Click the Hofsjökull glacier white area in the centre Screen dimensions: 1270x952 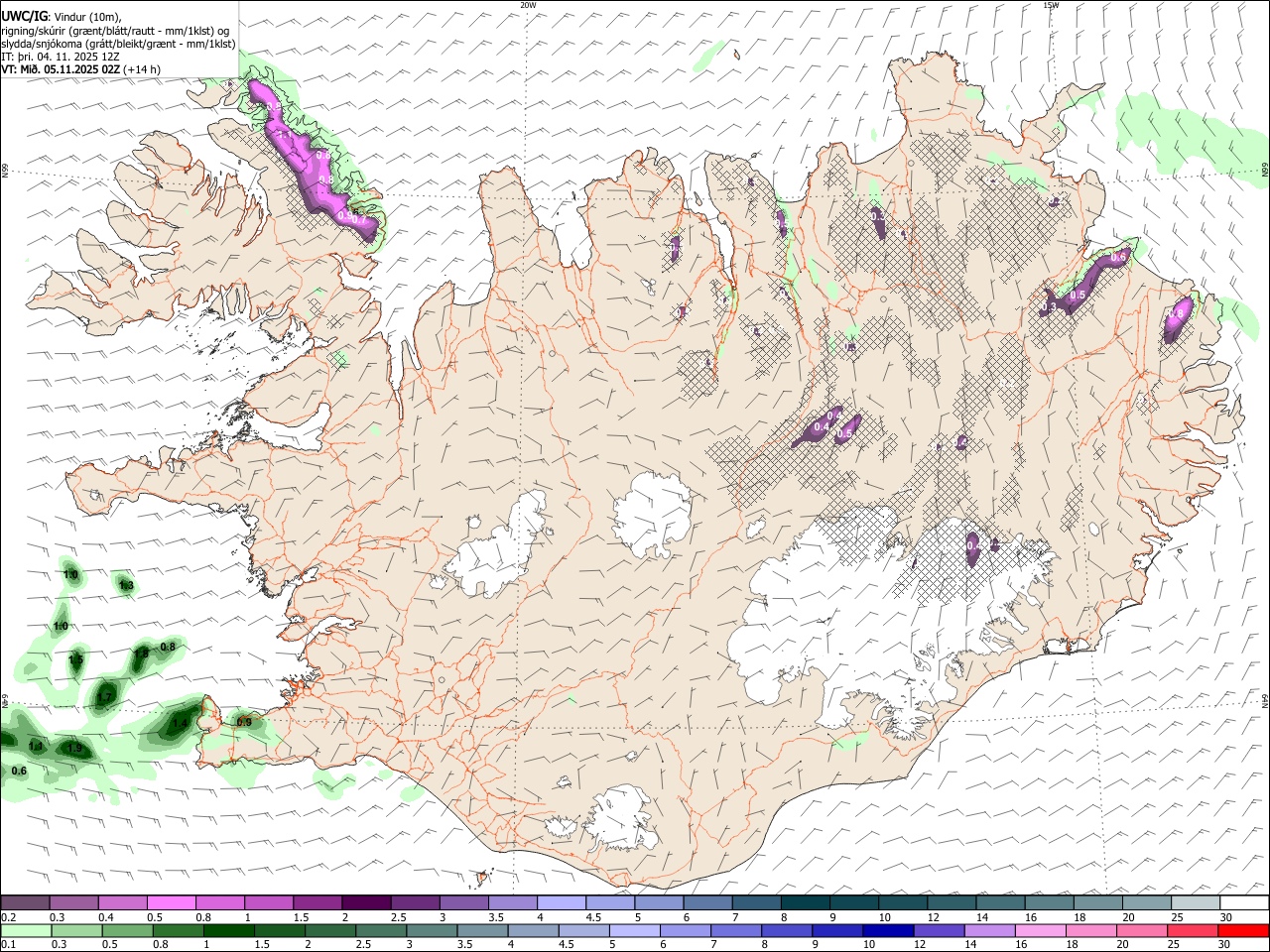point(653,514)
